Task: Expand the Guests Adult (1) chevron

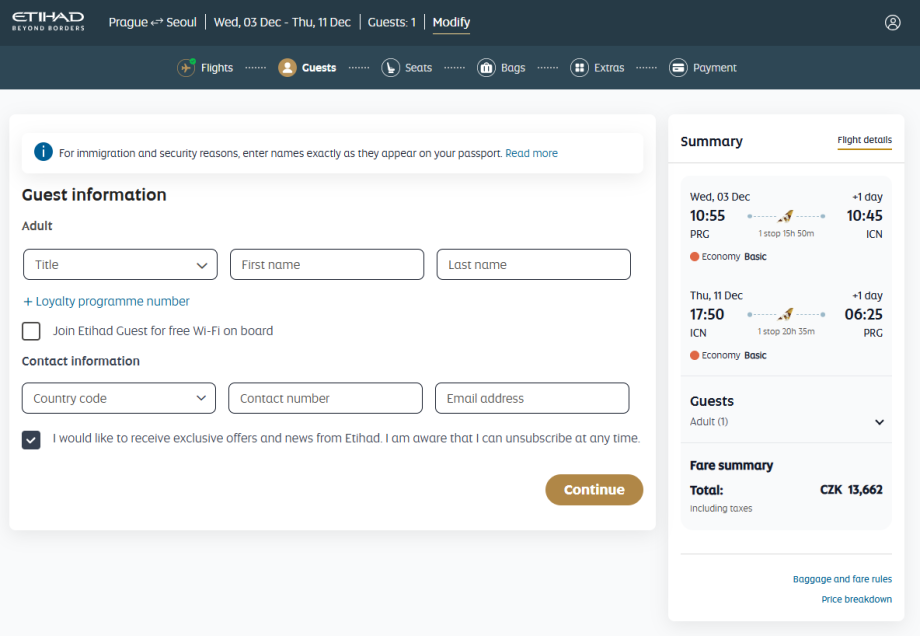Action: [880, 422]
